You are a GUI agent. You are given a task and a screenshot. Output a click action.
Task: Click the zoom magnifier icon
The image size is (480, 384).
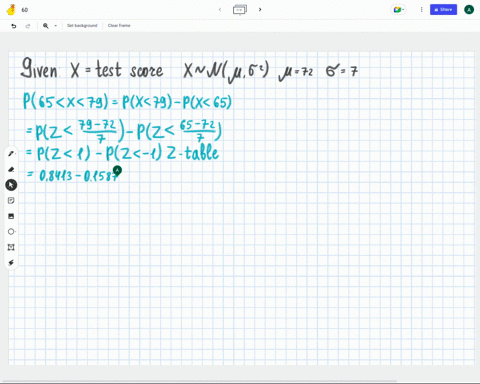(46, 26)
